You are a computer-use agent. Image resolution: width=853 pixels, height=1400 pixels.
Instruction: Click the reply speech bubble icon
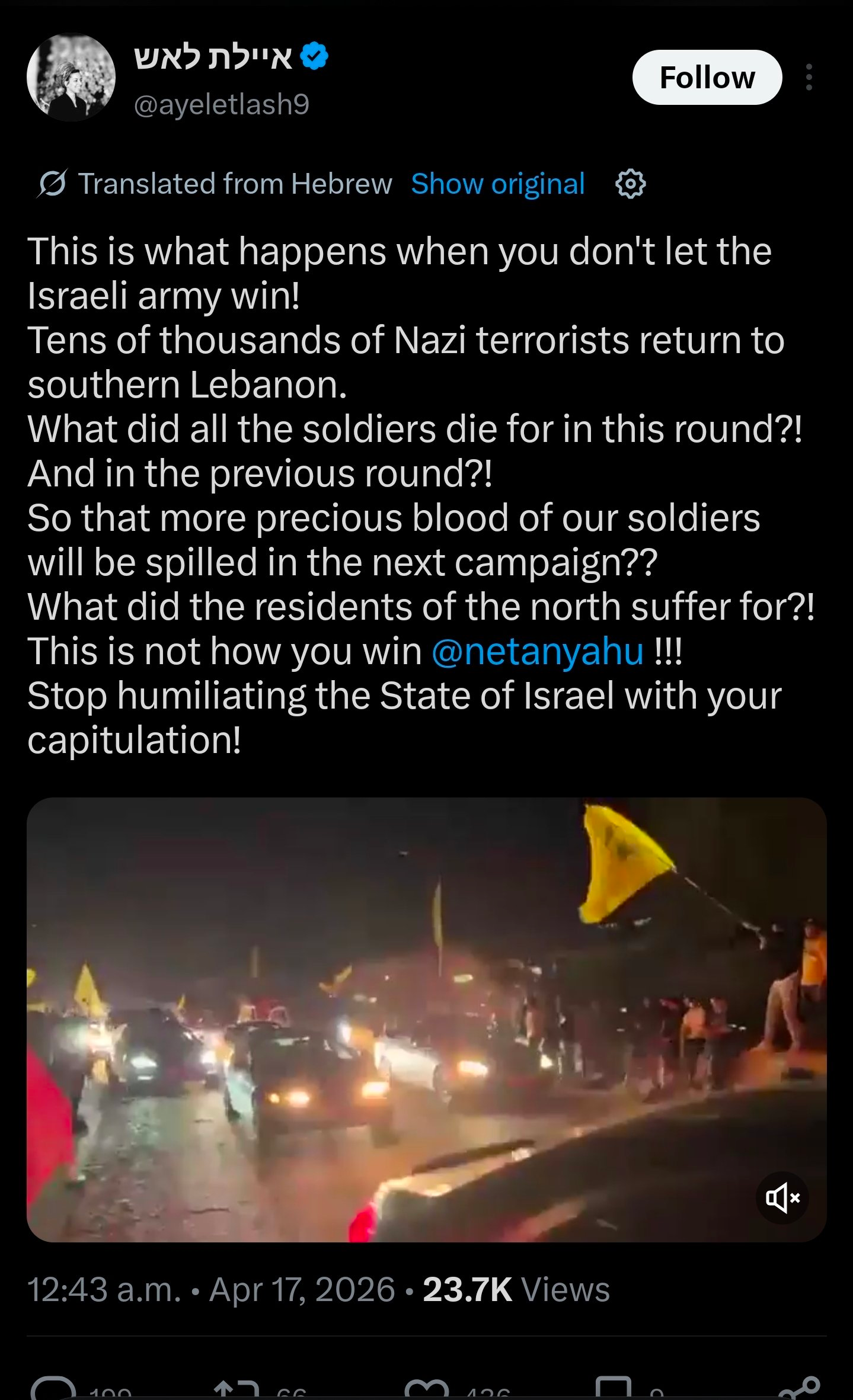coord(53,1389)
